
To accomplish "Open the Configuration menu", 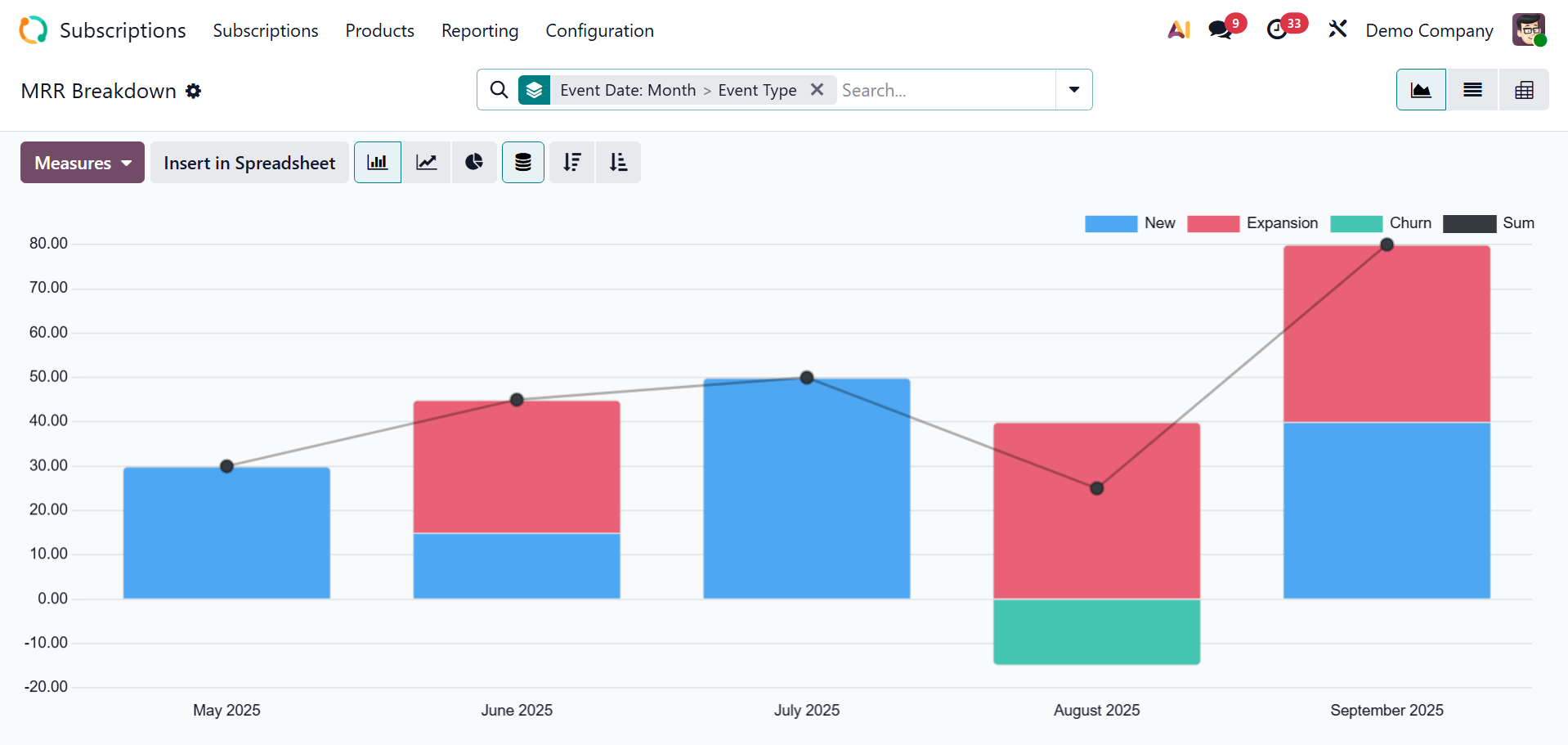I will (x=600, y=30).
